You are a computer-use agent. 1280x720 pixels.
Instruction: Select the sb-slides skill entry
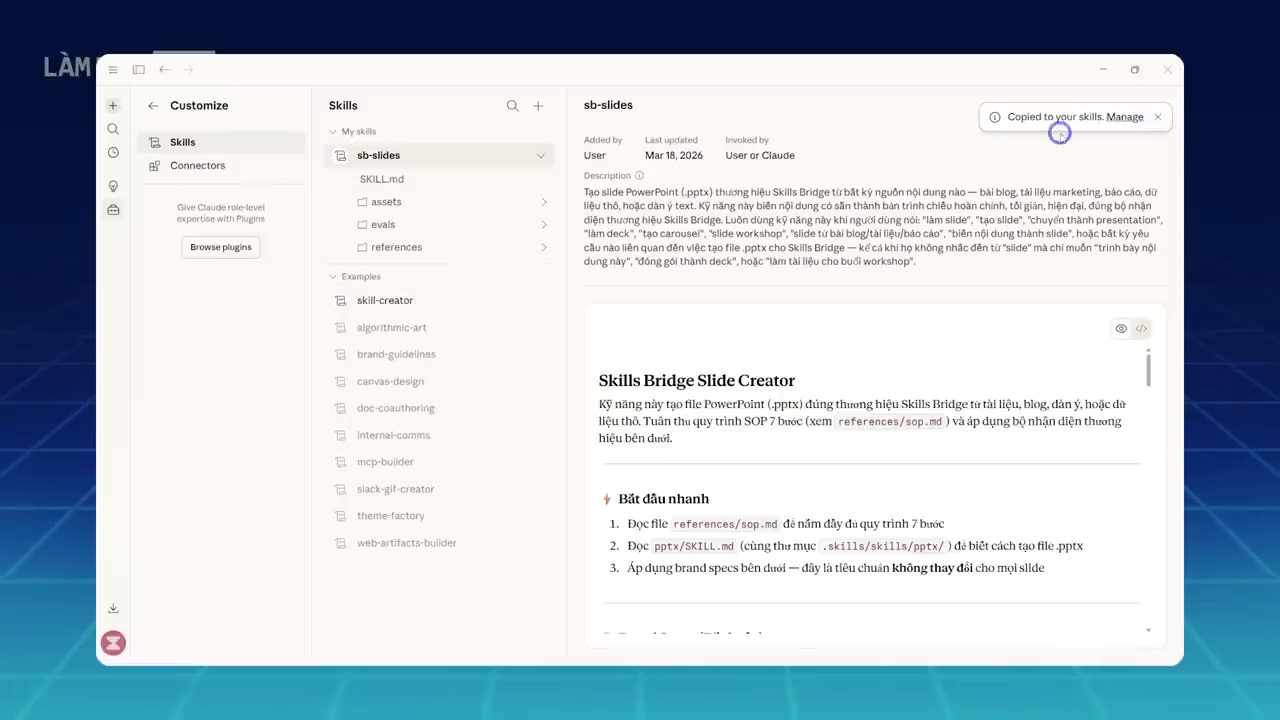[x=439, y=155]
